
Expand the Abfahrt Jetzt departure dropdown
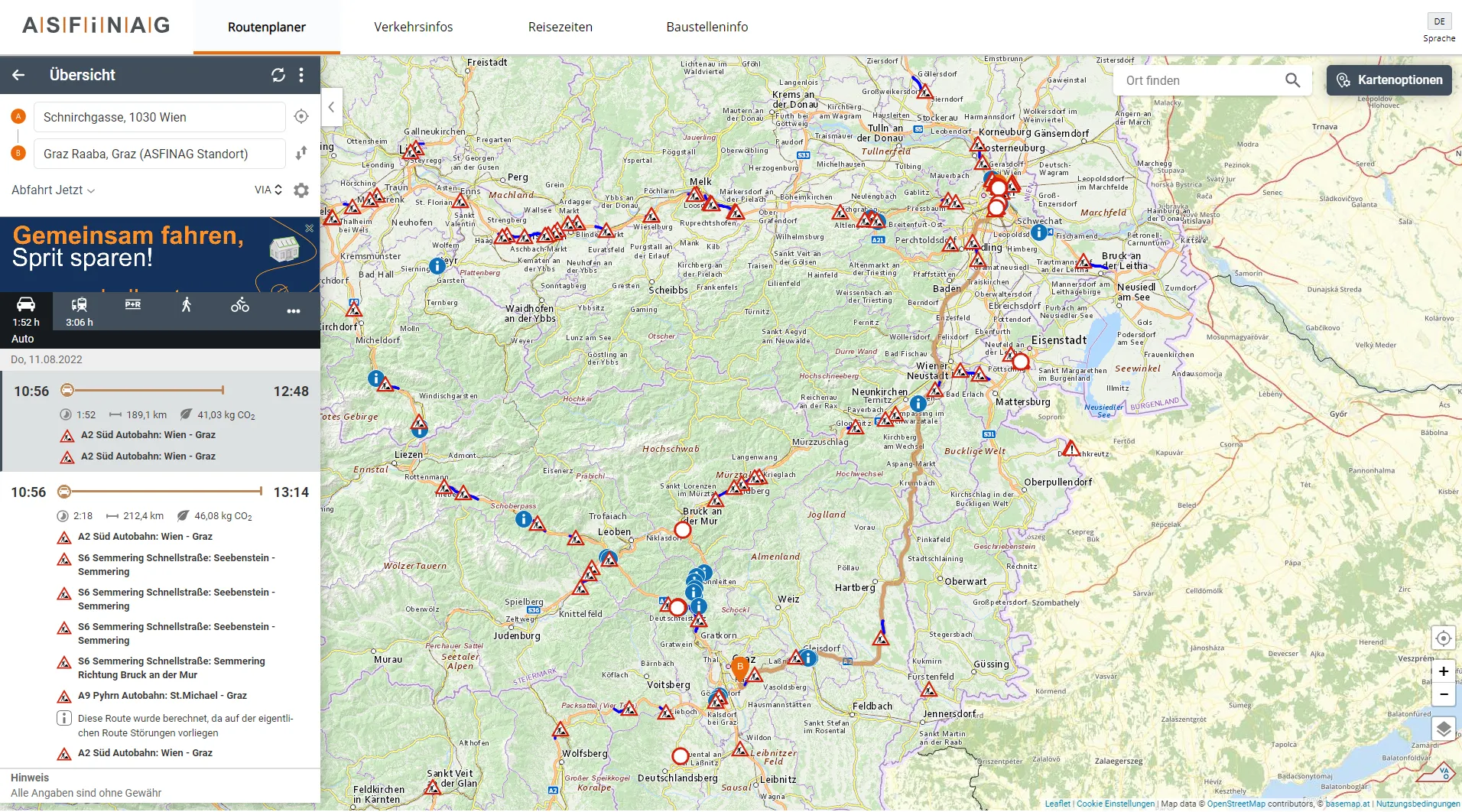tap(53, 190)
